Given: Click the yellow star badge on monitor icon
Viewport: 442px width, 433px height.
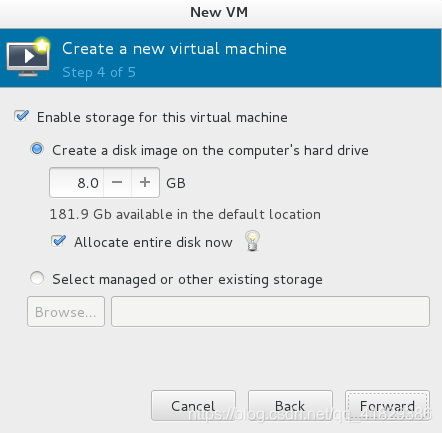Looking at the screenshot, I should coord(42,45).
